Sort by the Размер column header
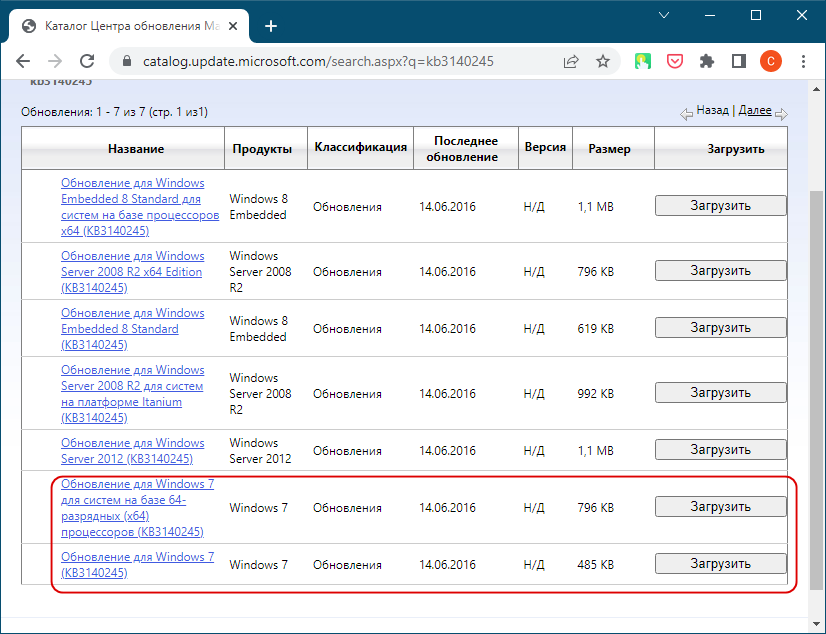This screenshot has width=826, height=634. pyautogui.click(x=609, y=149)
